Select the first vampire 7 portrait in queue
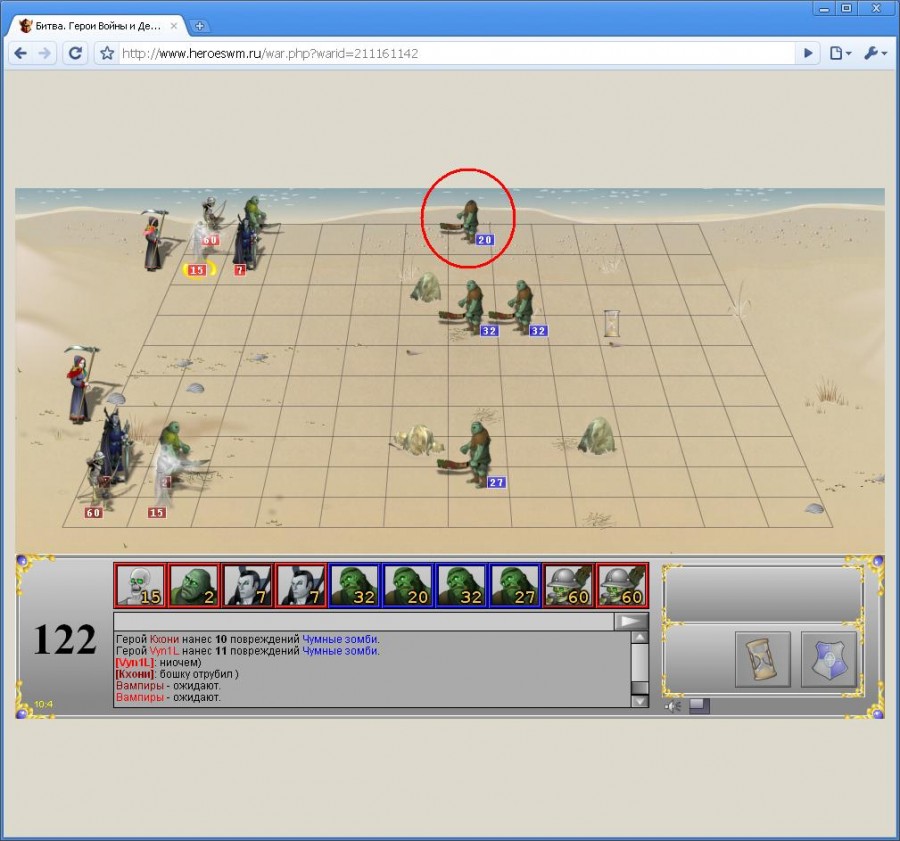 (x=247, y=585)
